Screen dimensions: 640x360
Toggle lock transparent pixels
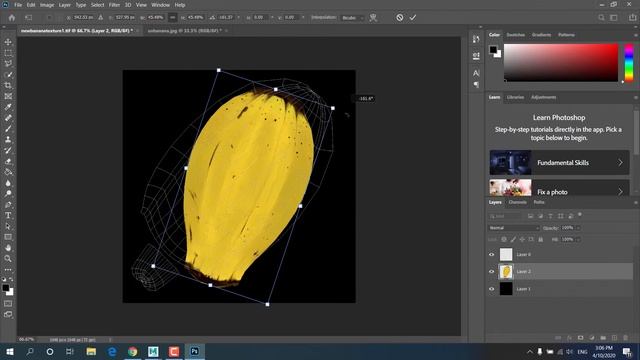tap(504, 240)
